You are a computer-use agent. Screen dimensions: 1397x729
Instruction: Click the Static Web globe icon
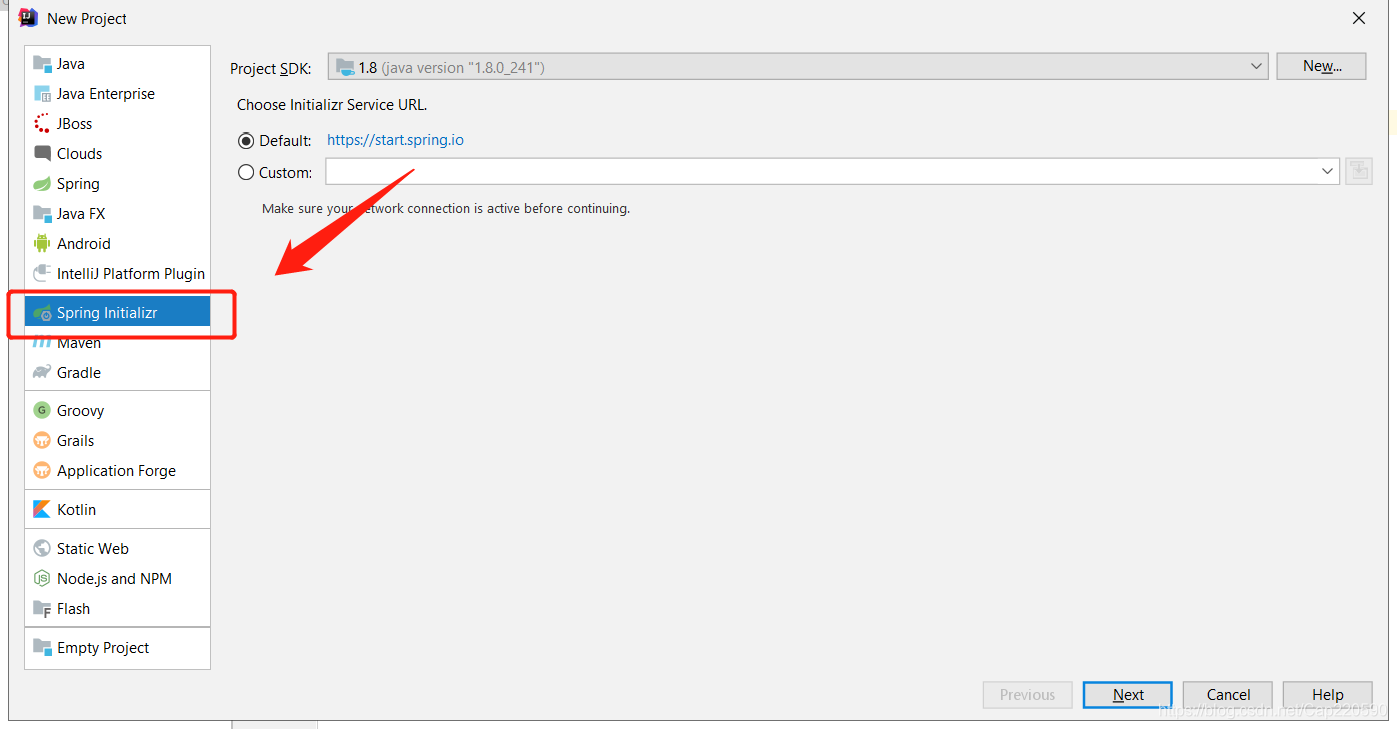pyautogui.click(x=42, y=549)
